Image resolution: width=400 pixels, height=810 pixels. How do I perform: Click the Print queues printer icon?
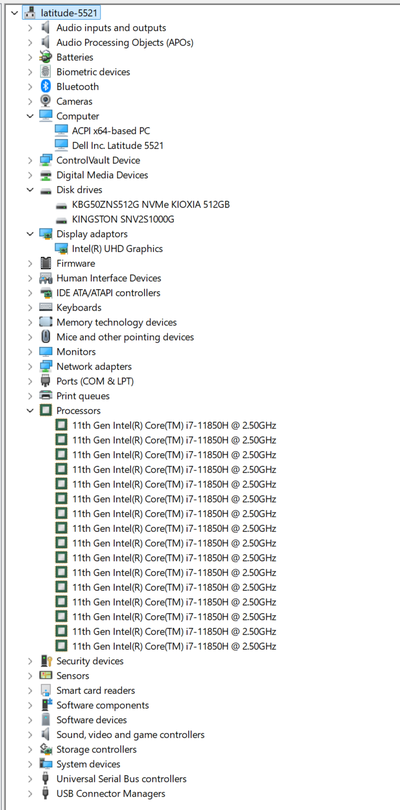(x=46, y=396)
